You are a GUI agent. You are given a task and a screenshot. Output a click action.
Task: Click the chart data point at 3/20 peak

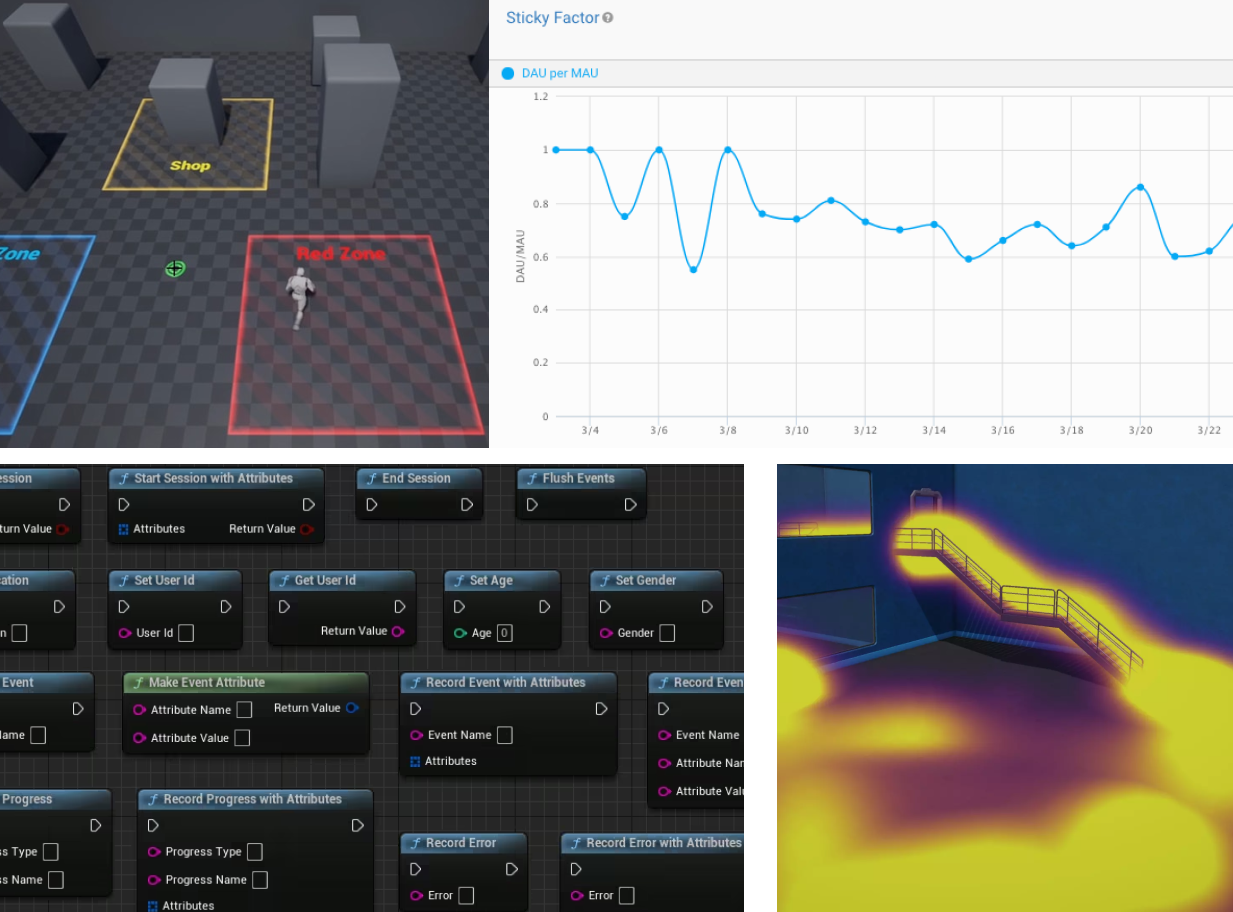coord(1140,187)
